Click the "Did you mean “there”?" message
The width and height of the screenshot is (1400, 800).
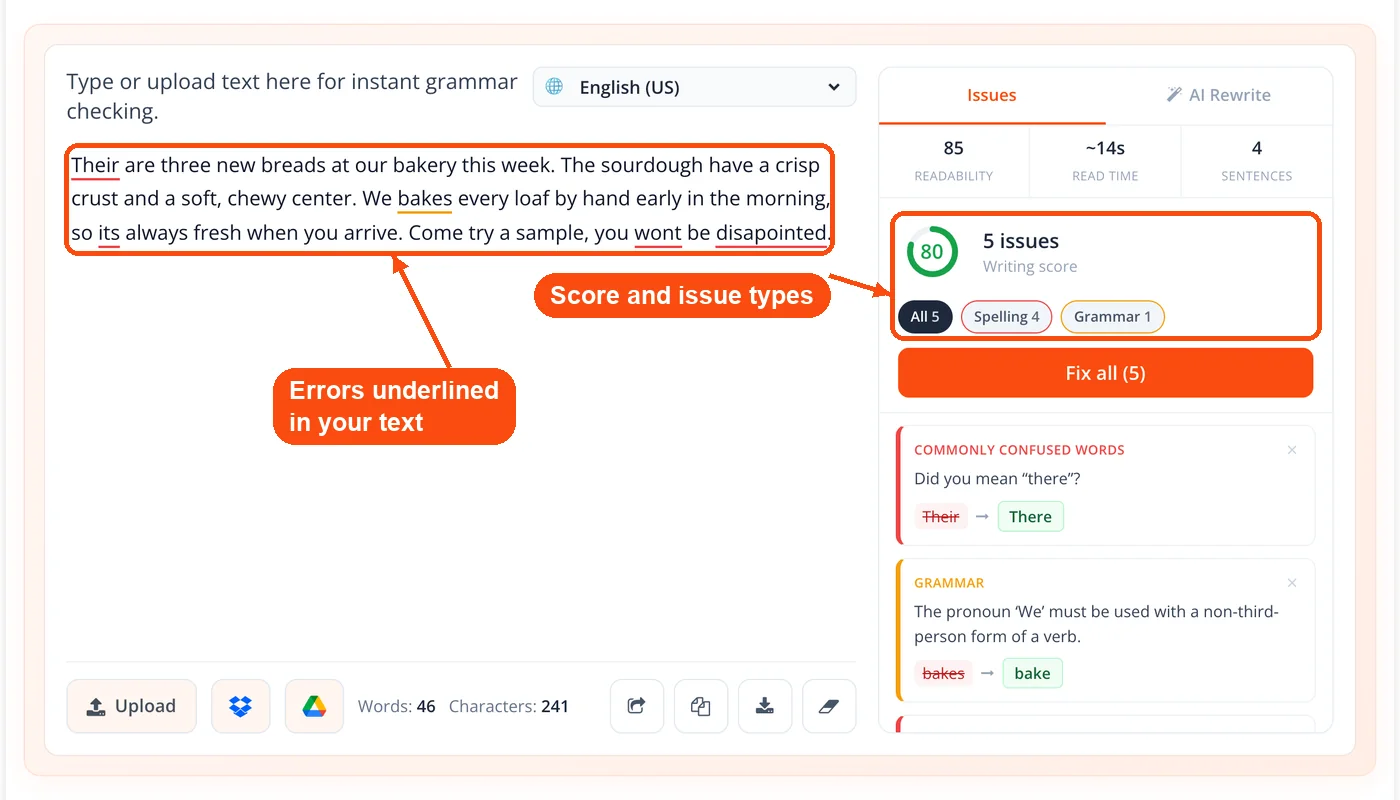[997, 479]
